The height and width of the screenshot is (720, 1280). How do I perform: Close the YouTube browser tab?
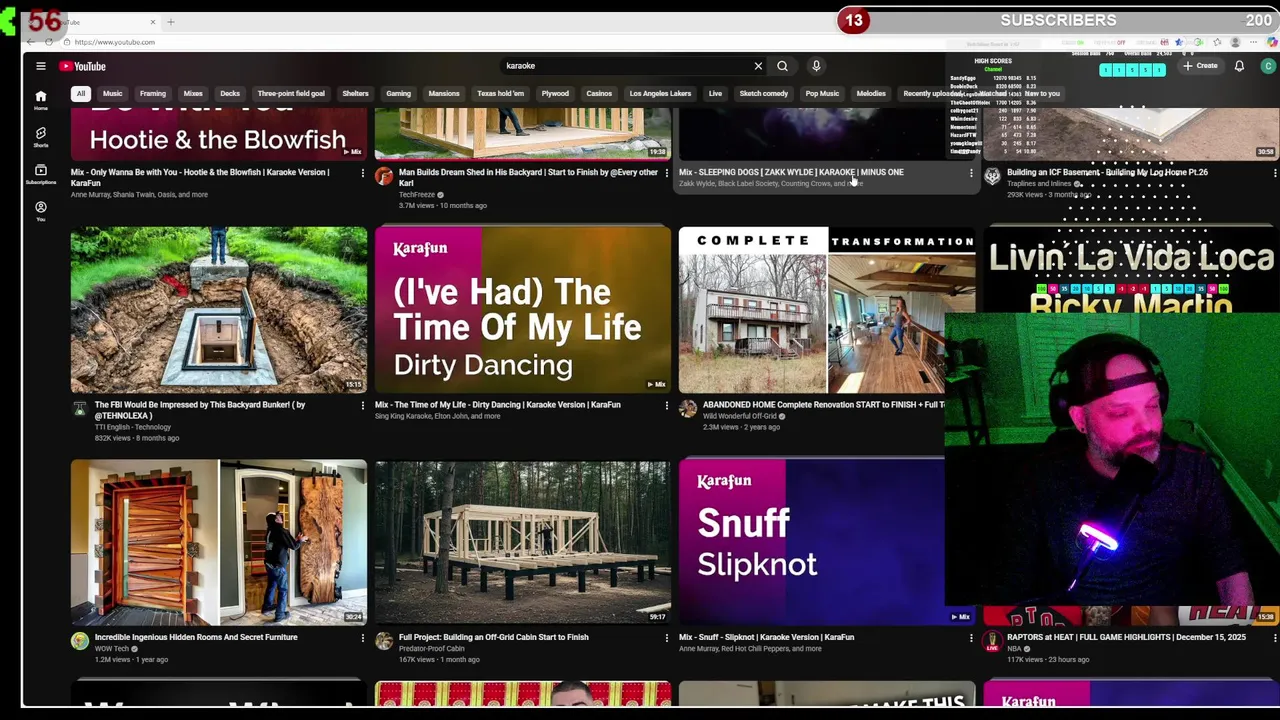coord(153,21)
